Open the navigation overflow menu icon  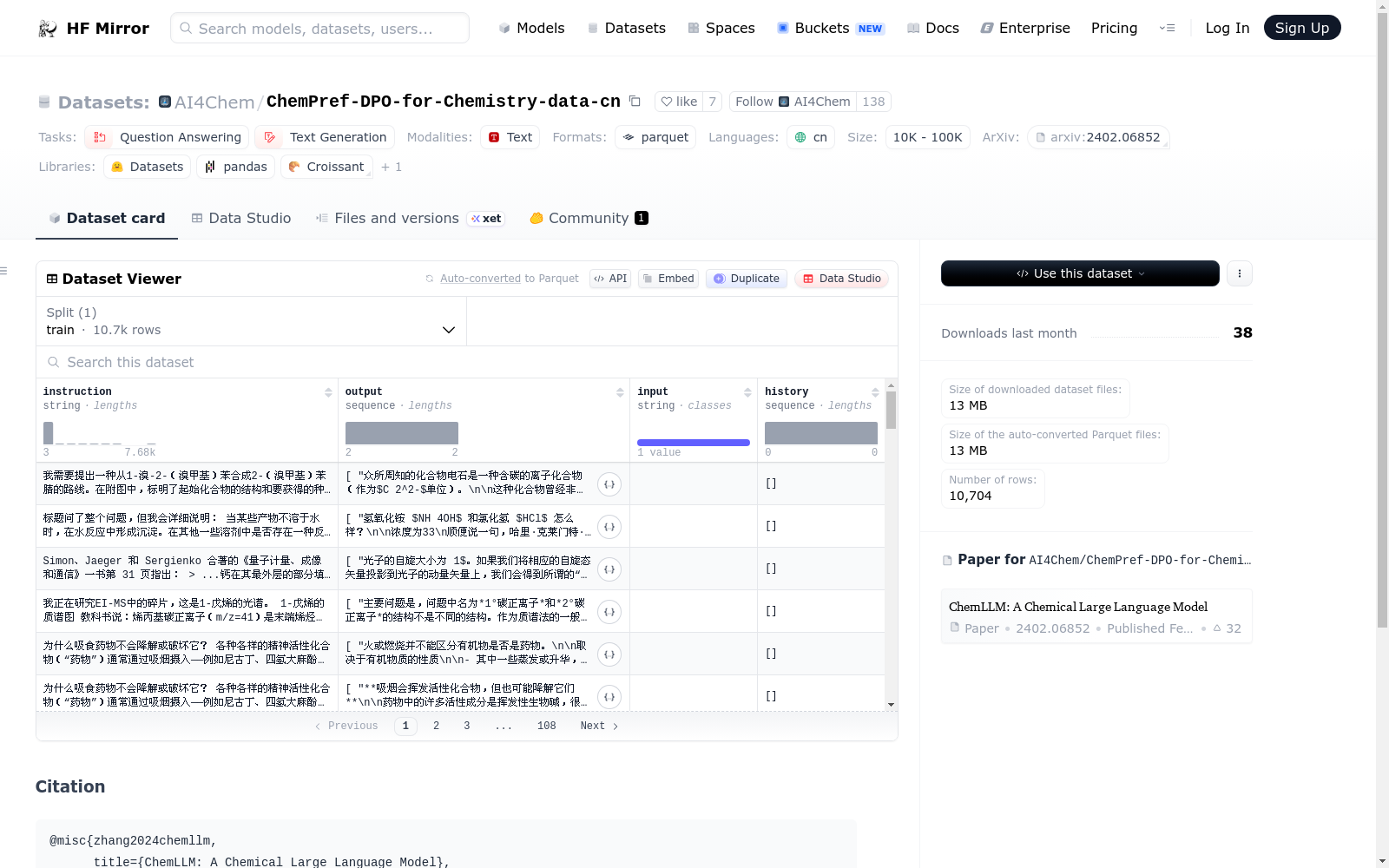click(x=1167, y=29)
